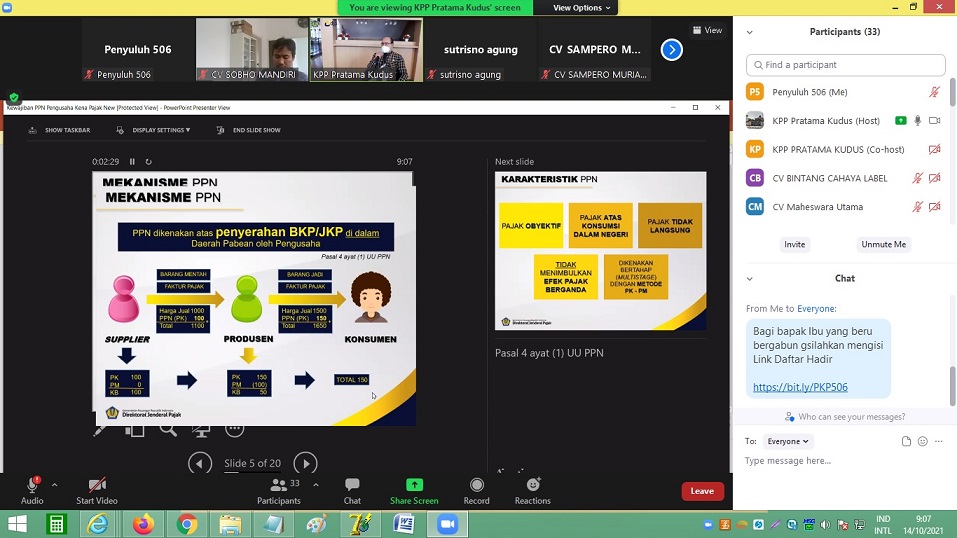This screenshot has height=538, width=957.
Task: Click the emoji icon in chat box
Action: click(923, 441)
